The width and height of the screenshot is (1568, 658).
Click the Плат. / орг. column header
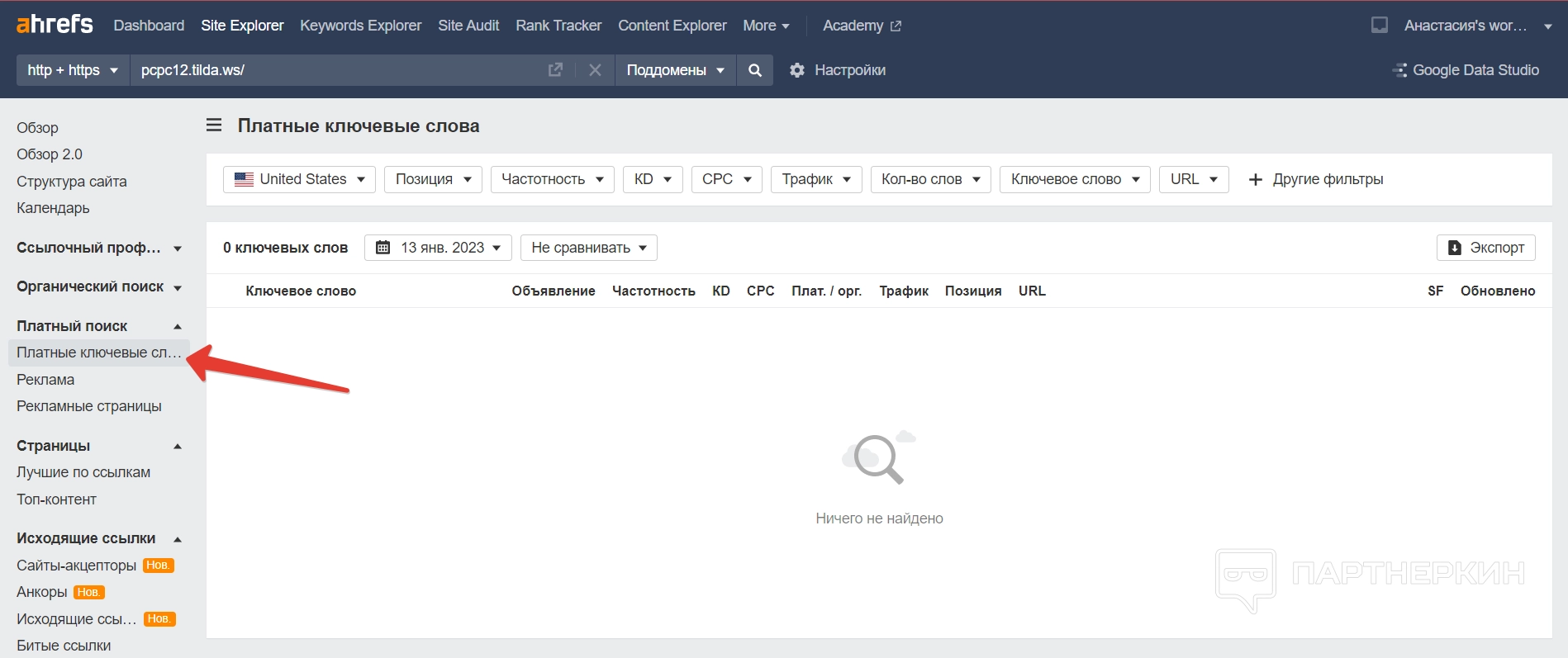point(826,291)
